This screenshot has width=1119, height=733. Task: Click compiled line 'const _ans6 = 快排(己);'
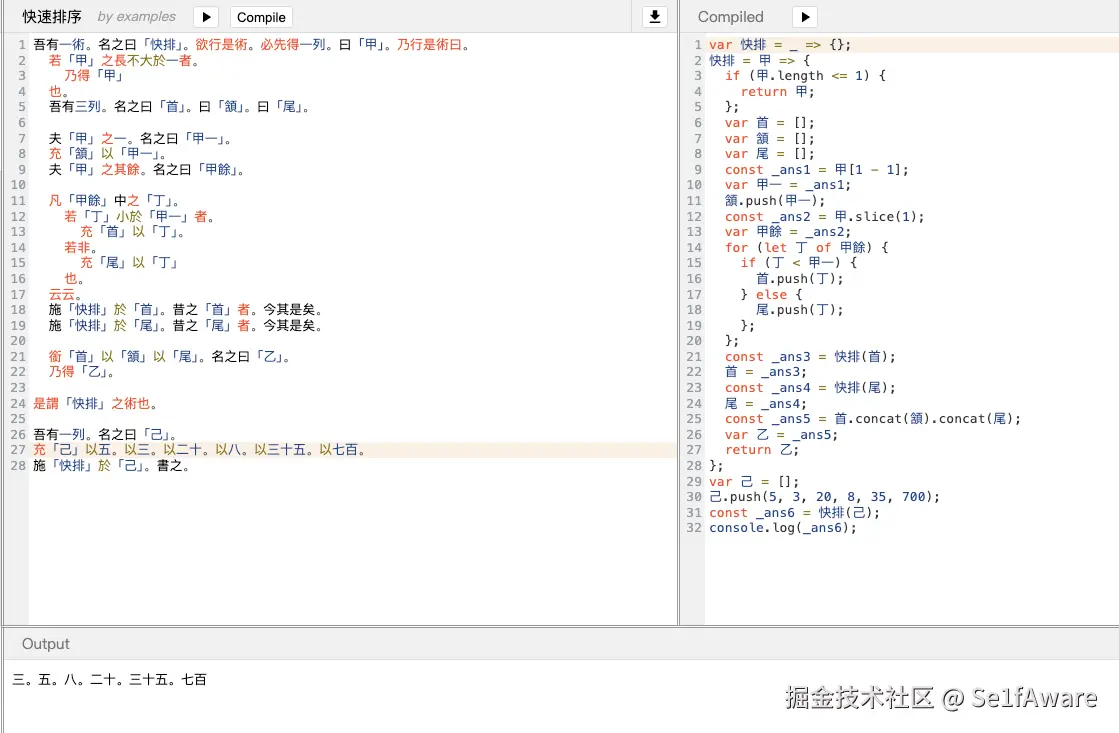tap(794, 512)
